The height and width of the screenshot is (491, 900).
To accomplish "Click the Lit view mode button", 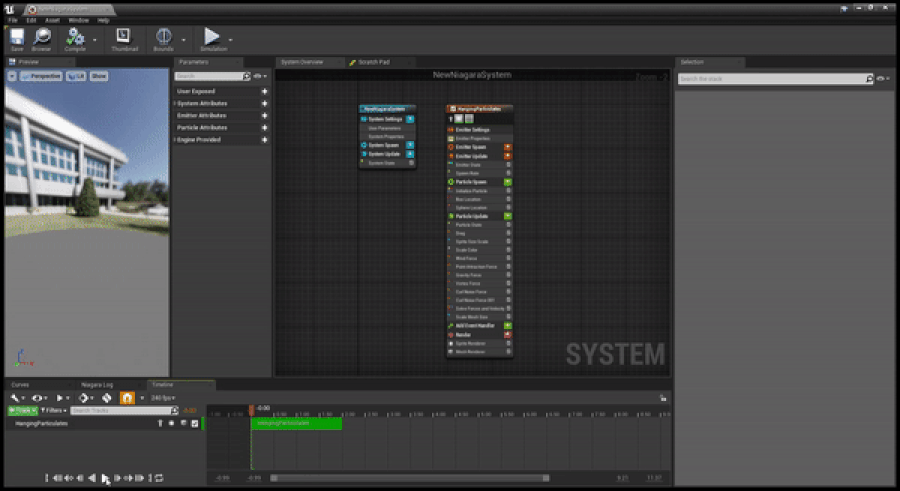I will point(76,76).
